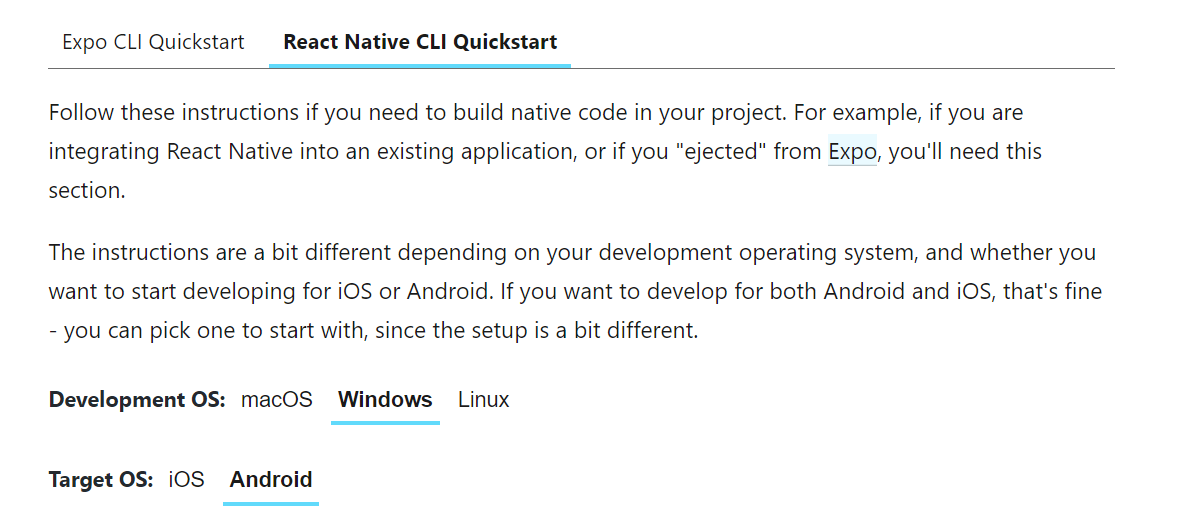
Task: Select the React Native CLI Quickstart tab
Action: [420, 41]
